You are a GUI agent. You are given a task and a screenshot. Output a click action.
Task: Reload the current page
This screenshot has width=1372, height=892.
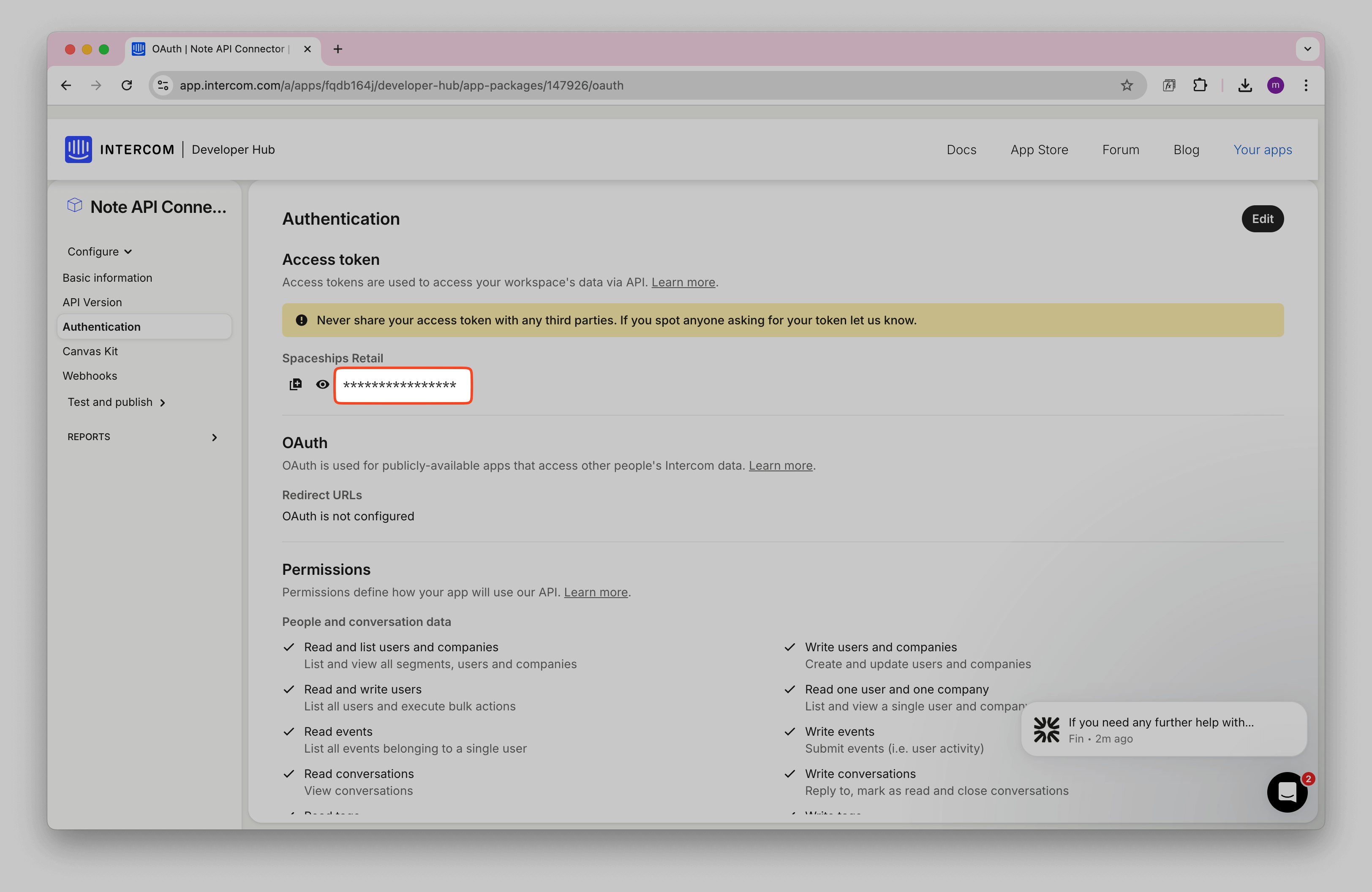pyautogui.click(x=127, y=85)
